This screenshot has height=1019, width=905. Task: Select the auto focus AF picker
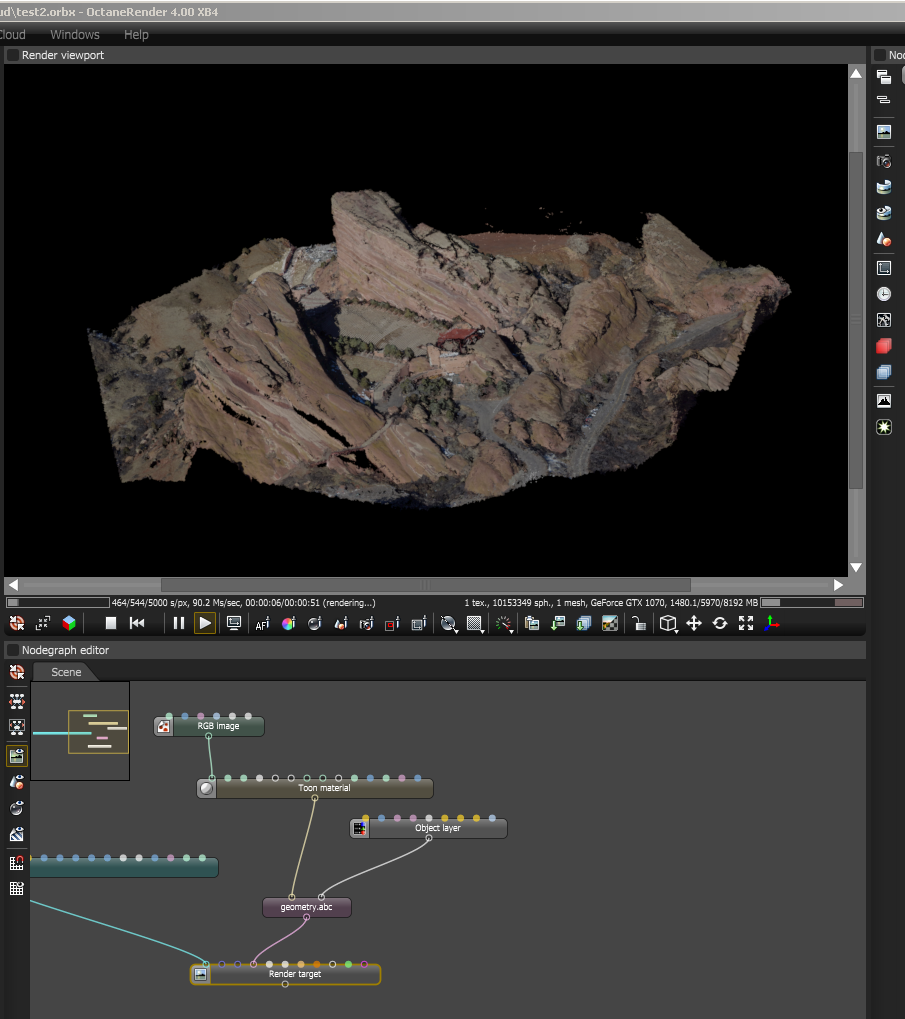click(x=262, y=624)
